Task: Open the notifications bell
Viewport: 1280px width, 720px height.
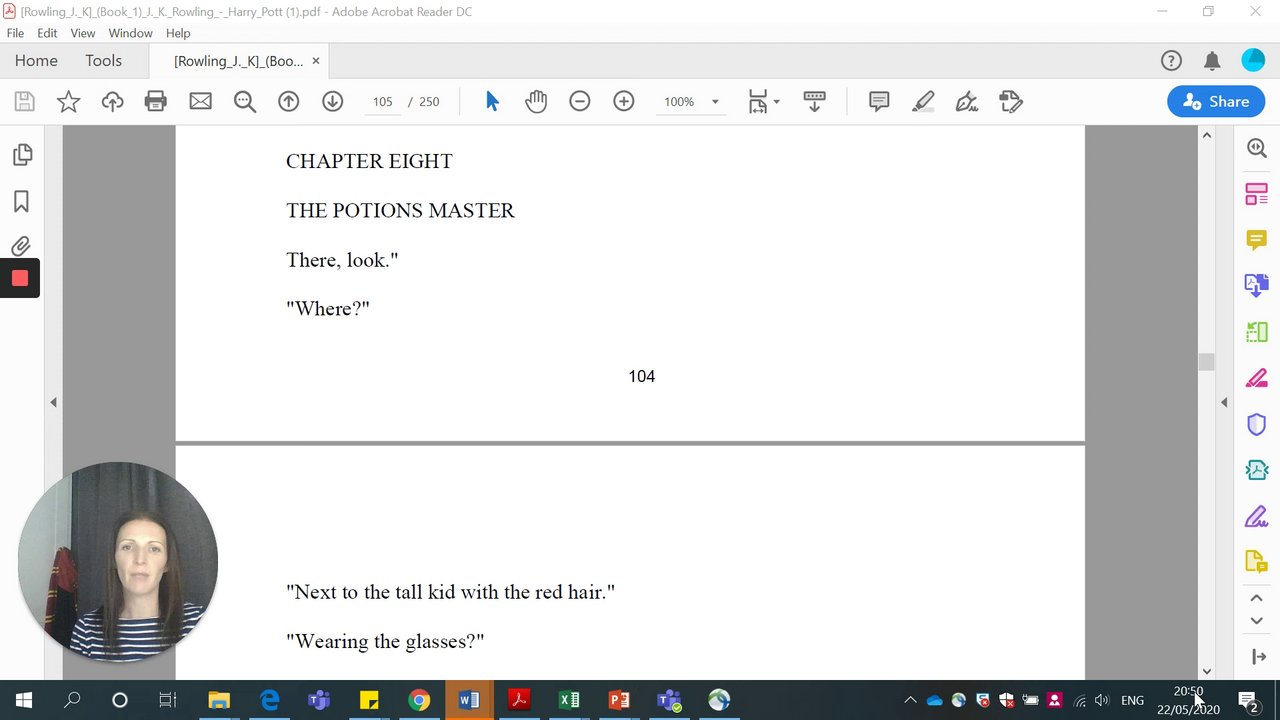Action: pyautogui.click(x=1212, y=61)
